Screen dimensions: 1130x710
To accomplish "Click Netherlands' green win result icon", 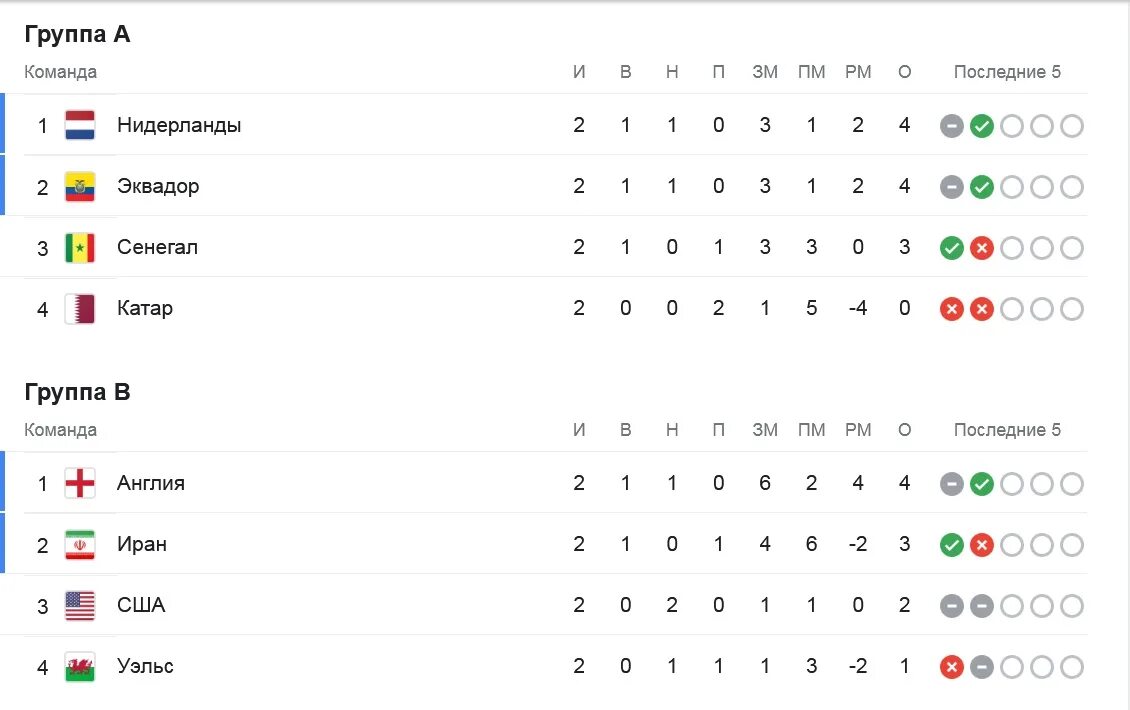I will pos(982,126).
